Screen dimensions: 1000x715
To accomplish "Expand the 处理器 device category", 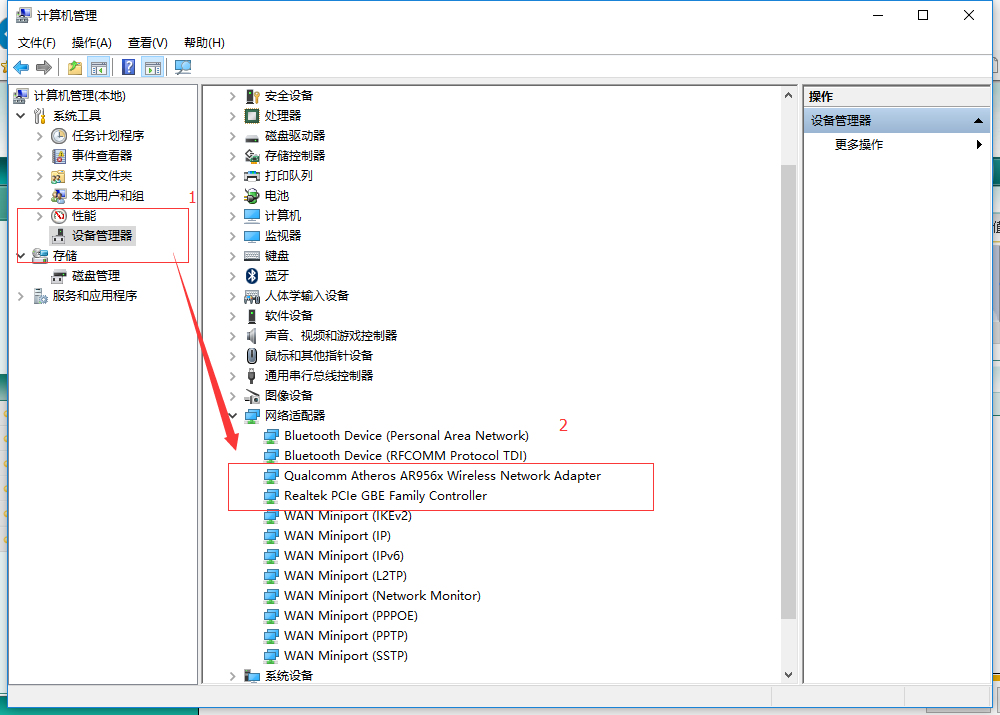I will pyautogui.click(x=233, y=115).
